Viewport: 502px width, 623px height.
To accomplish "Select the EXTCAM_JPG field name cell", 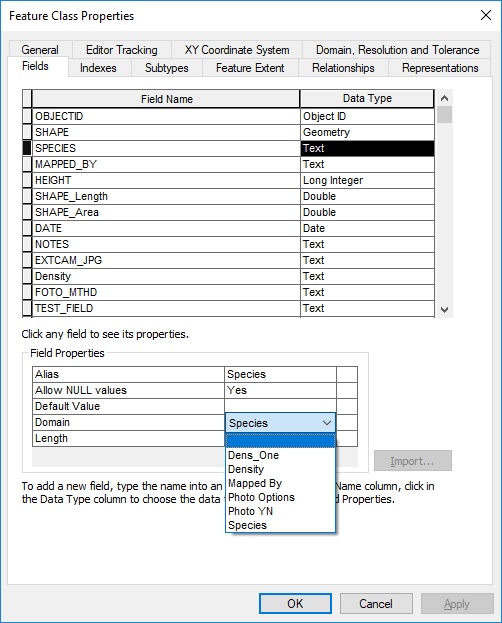I will 166,260.
